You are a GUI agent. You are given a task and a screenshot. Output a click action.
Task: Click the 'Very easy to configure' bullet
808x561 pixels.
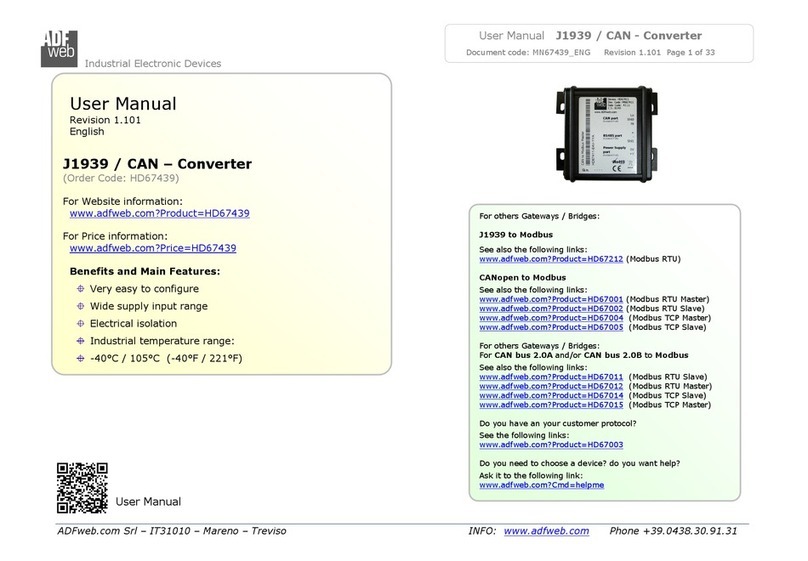coord(144,289)
